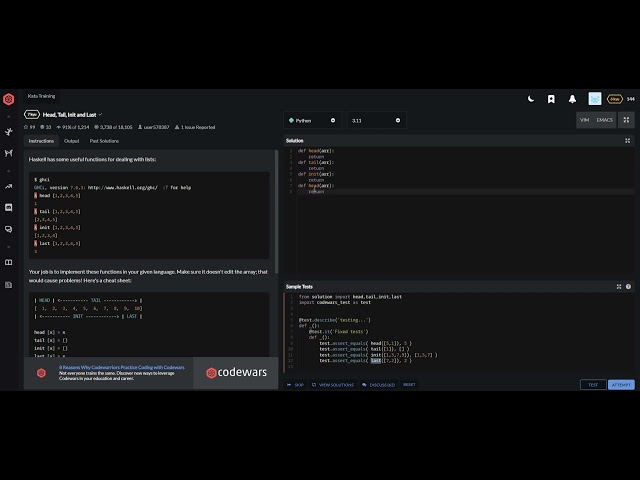Viewport: 640px width, 480px height.
Task: Click the collections count 33 icon
Action: [x=45, y=127]
